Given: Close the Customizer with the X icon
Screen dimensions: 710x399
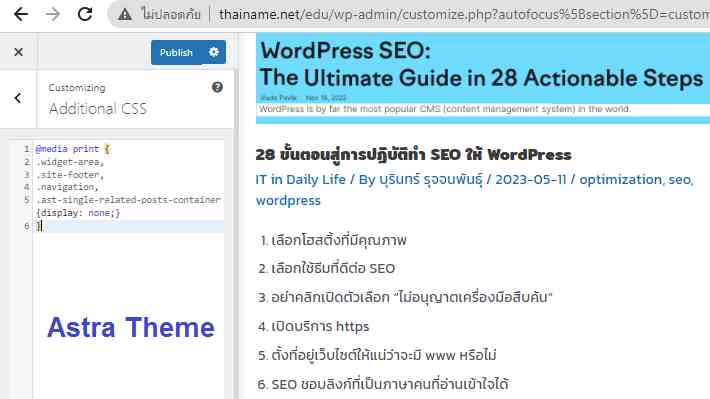Looking at the screenshot, I should [19, 52].
